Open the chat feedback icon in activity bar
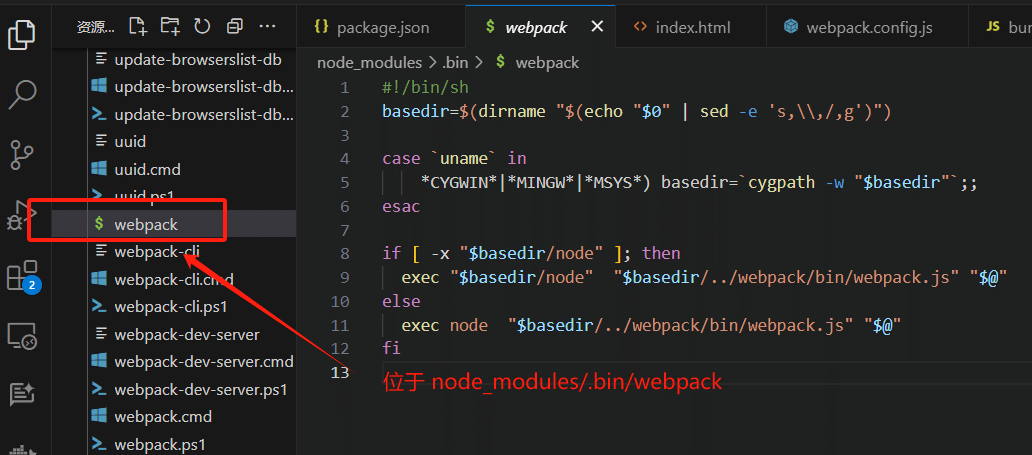1032x455 pixels. 22,395
